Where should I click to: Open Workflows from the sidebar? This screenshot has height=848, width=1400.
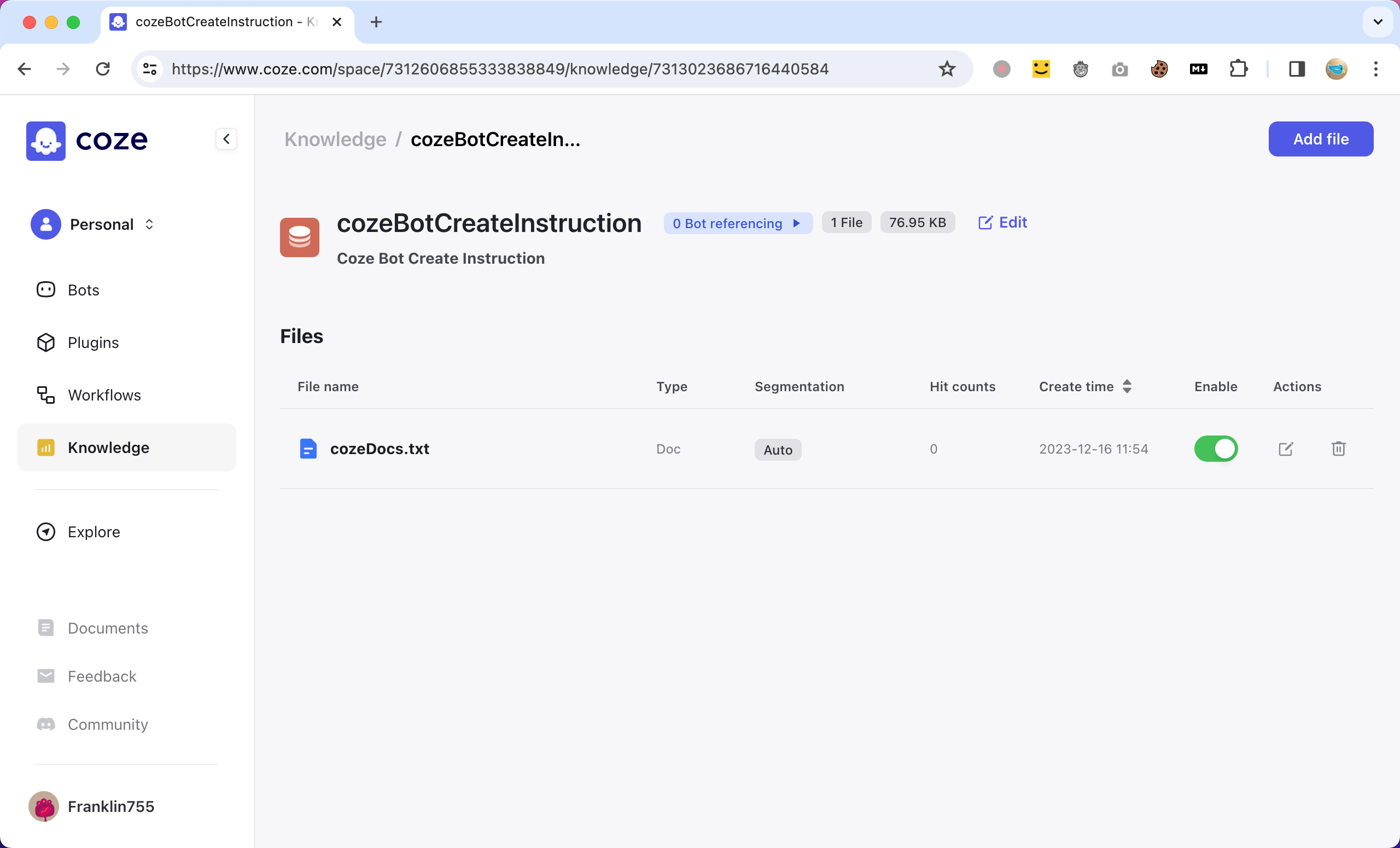(x=104, y=395)
